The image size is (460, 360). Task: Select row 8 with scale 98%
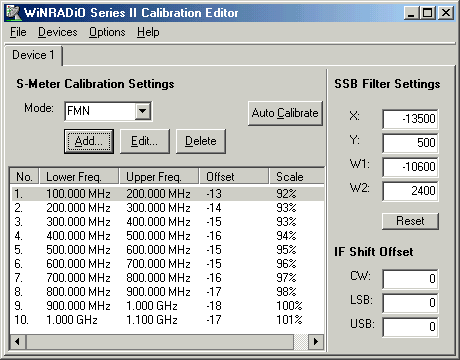point(167,292)
